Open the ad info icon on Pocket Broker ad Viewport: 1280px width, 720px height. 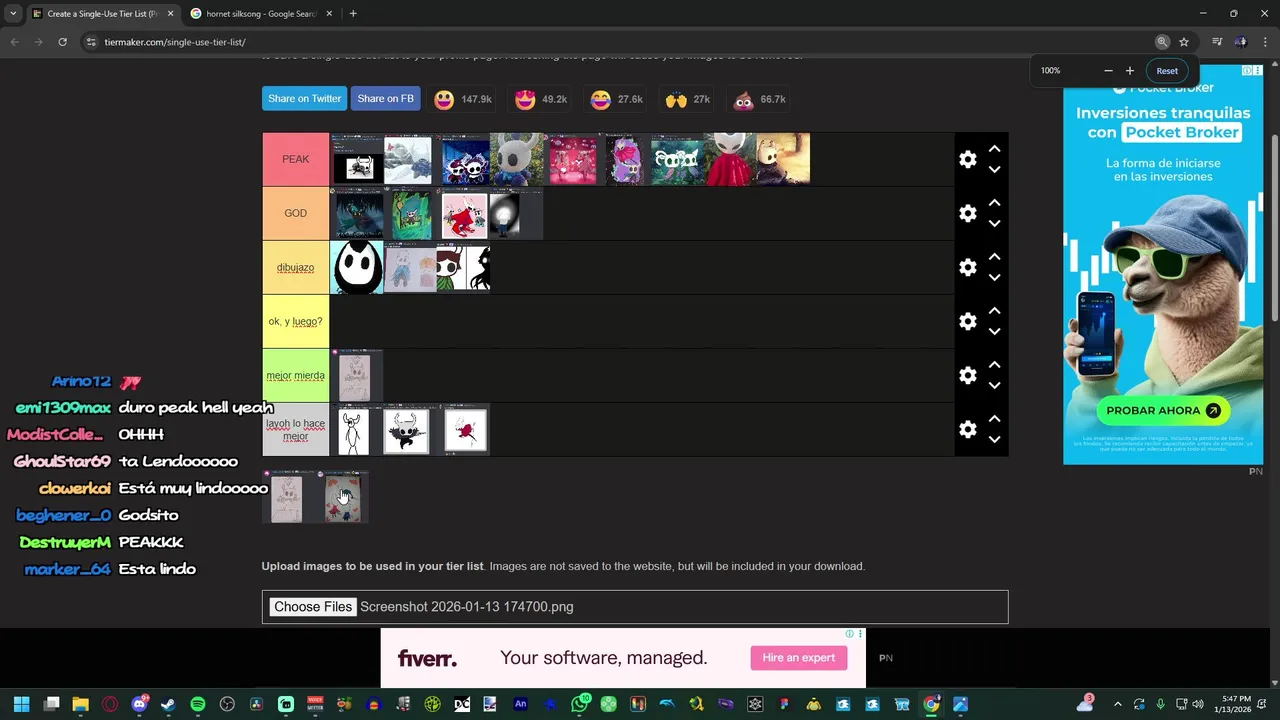tap(1247, 71)
